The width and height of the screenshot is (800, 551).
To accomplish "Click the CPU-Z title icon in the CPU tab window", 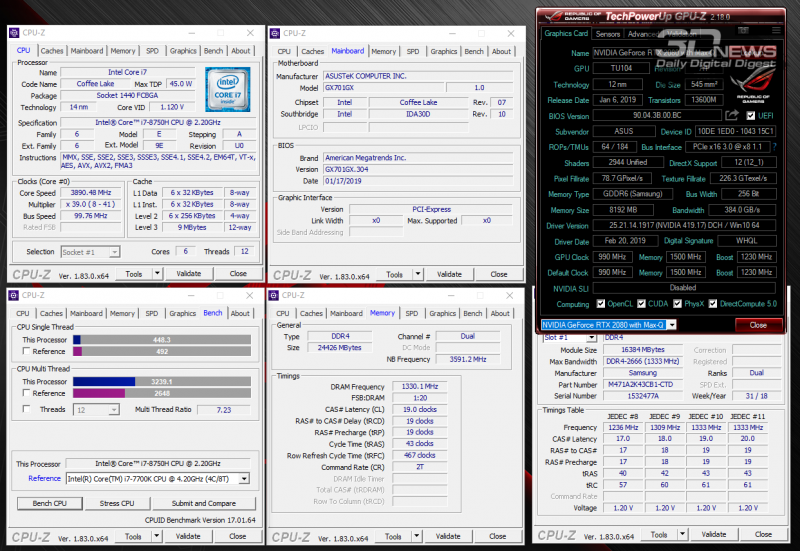I will pyautogui.click(x=14, y=33).
